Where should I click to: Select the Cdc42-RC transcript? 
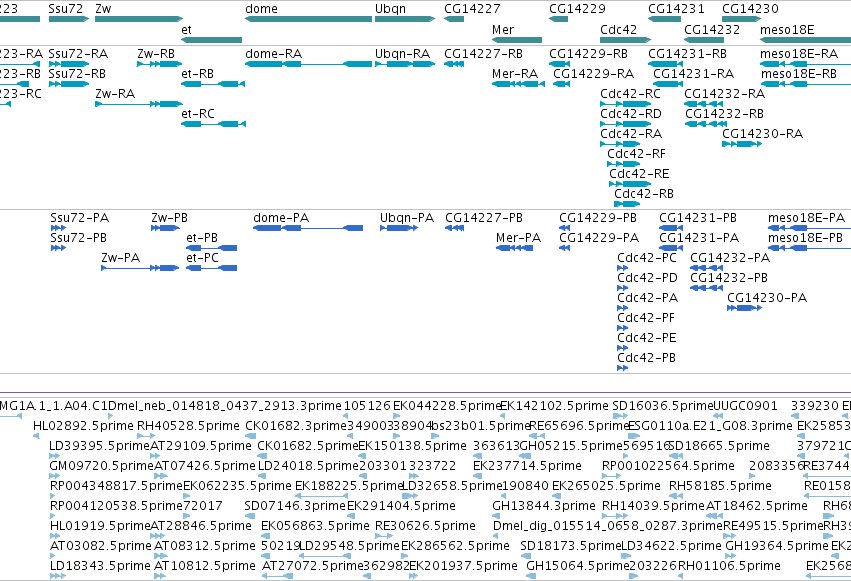click(x=626, y=104)
